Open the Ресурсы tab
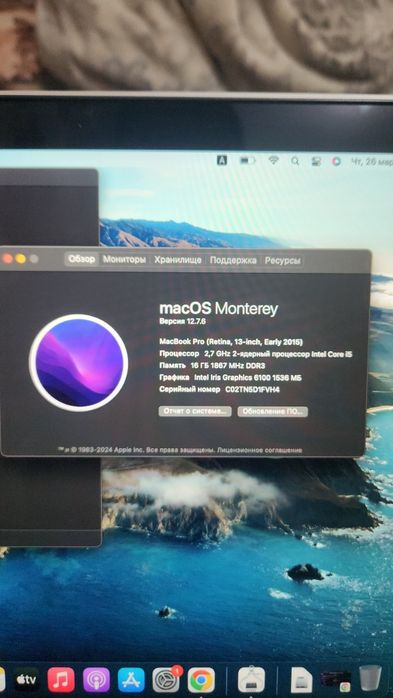The height and width of the screenshot is (698, 393). (282, 261)
